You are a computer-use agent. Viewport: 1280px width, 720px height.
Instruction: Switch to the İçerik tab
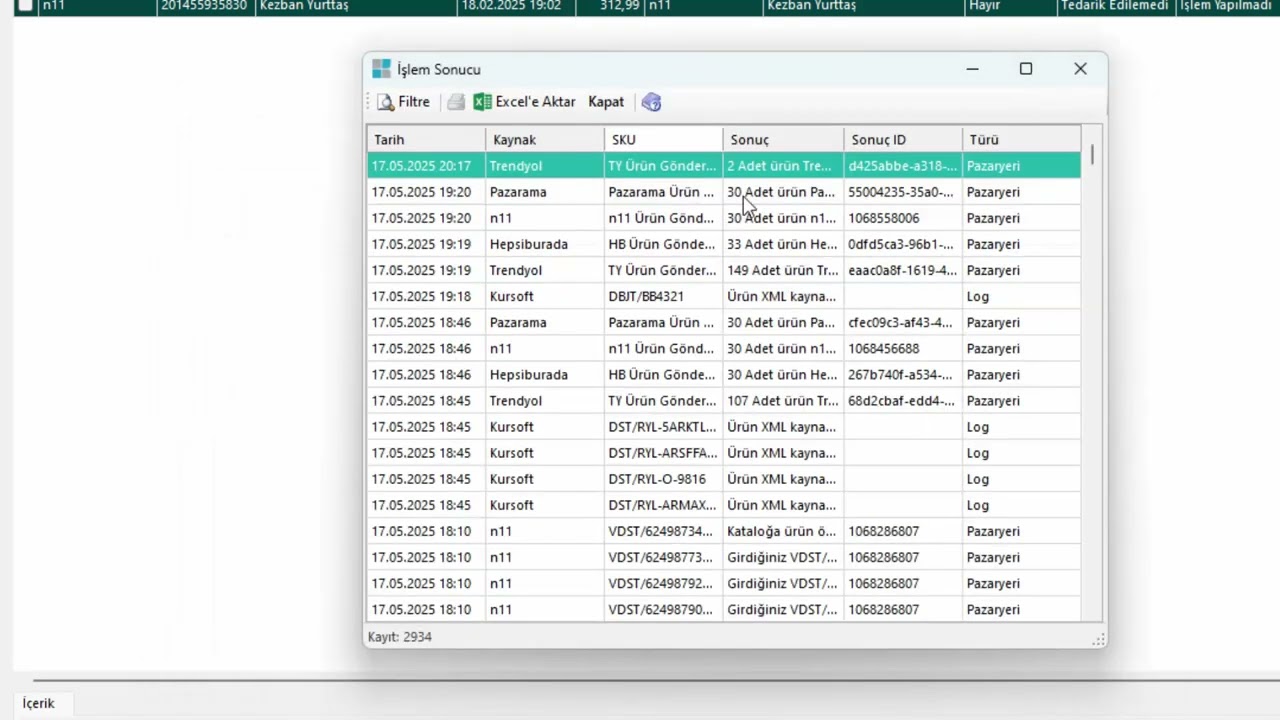[x=39, y=704]
